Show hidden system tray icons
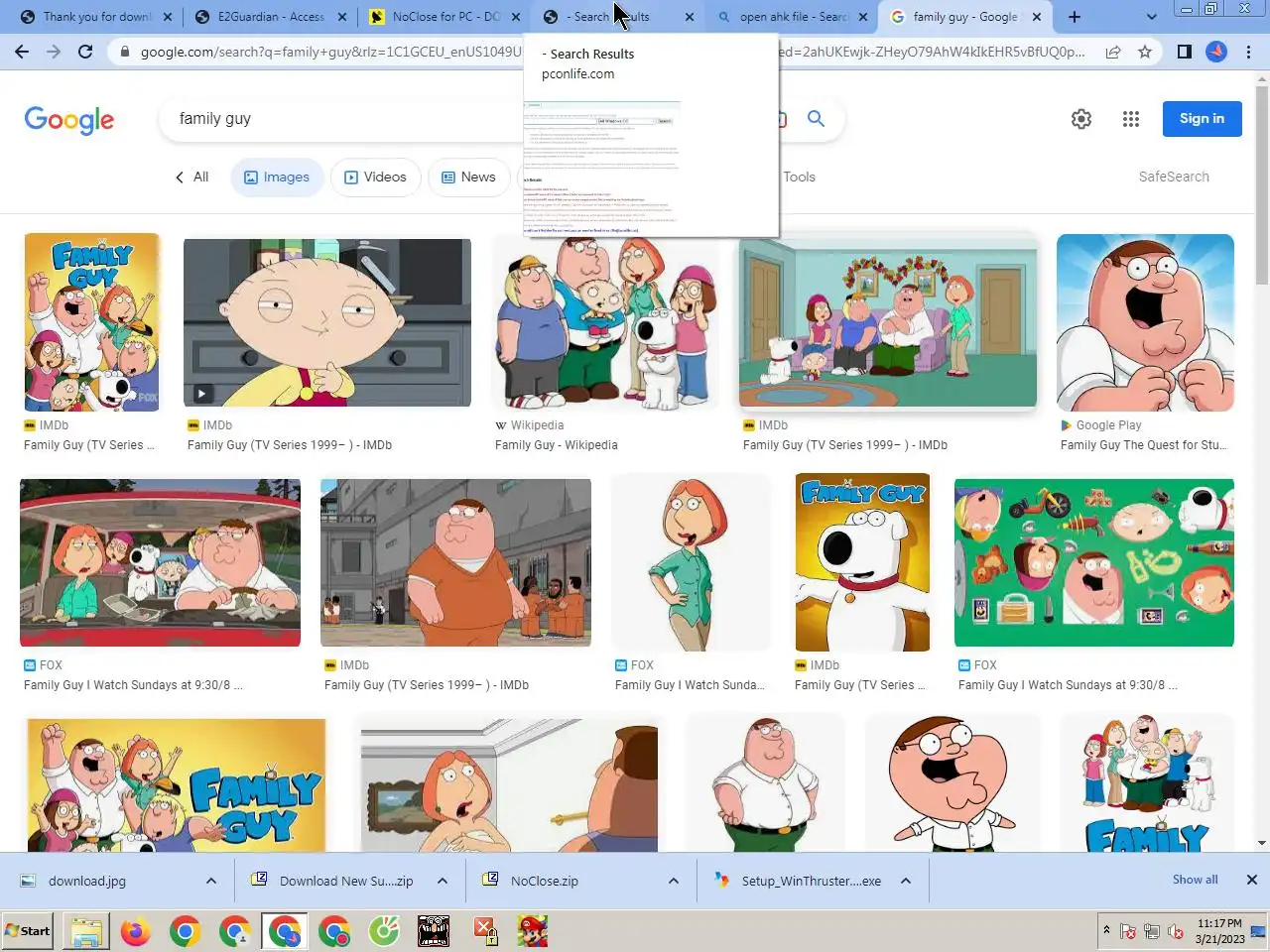Viewport: 1270px width, 952px height. click(x=1106, y=931)
